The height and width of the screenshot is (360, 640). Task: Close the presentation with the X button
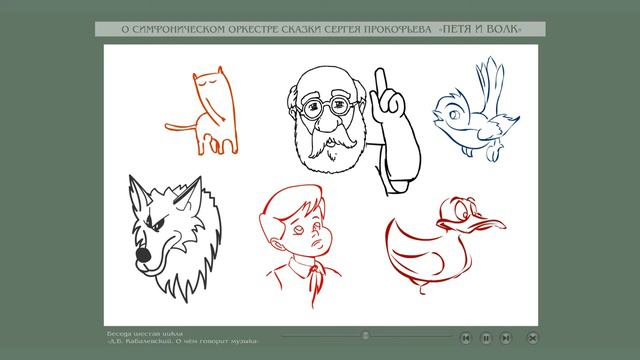coord(532,338)
